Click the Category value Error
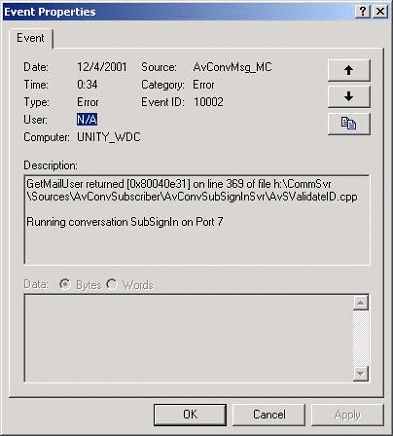The height and width of the screenshot is (436, 393). tap(203, 85)
